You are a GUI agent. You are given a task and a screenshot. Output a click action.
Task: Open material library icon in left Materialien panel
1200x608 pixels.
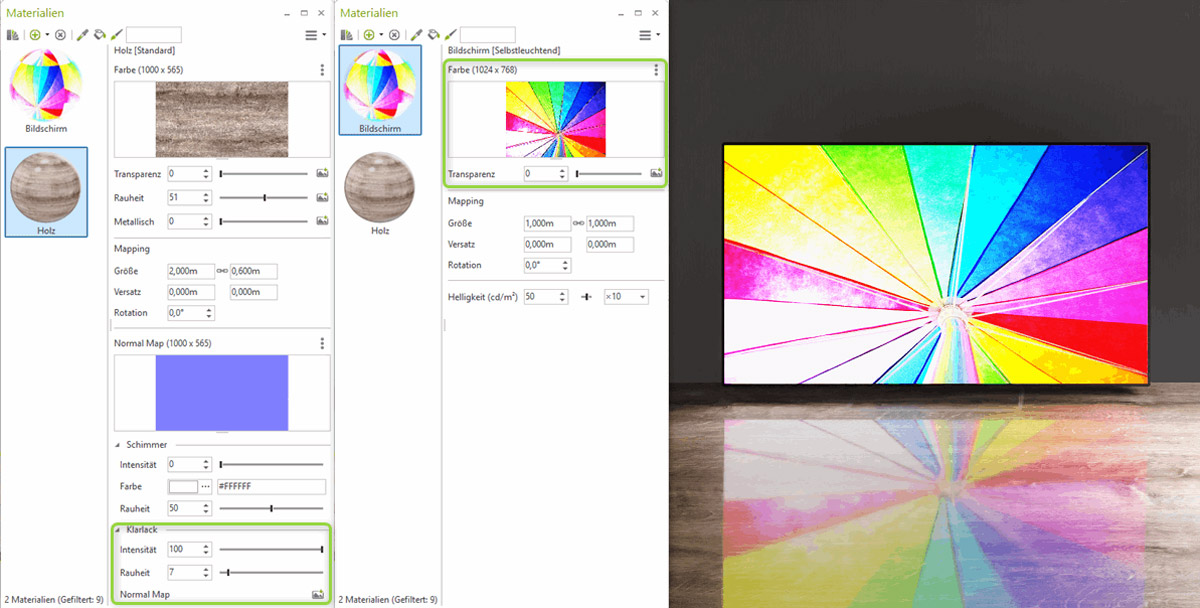[x=13, y=35]
